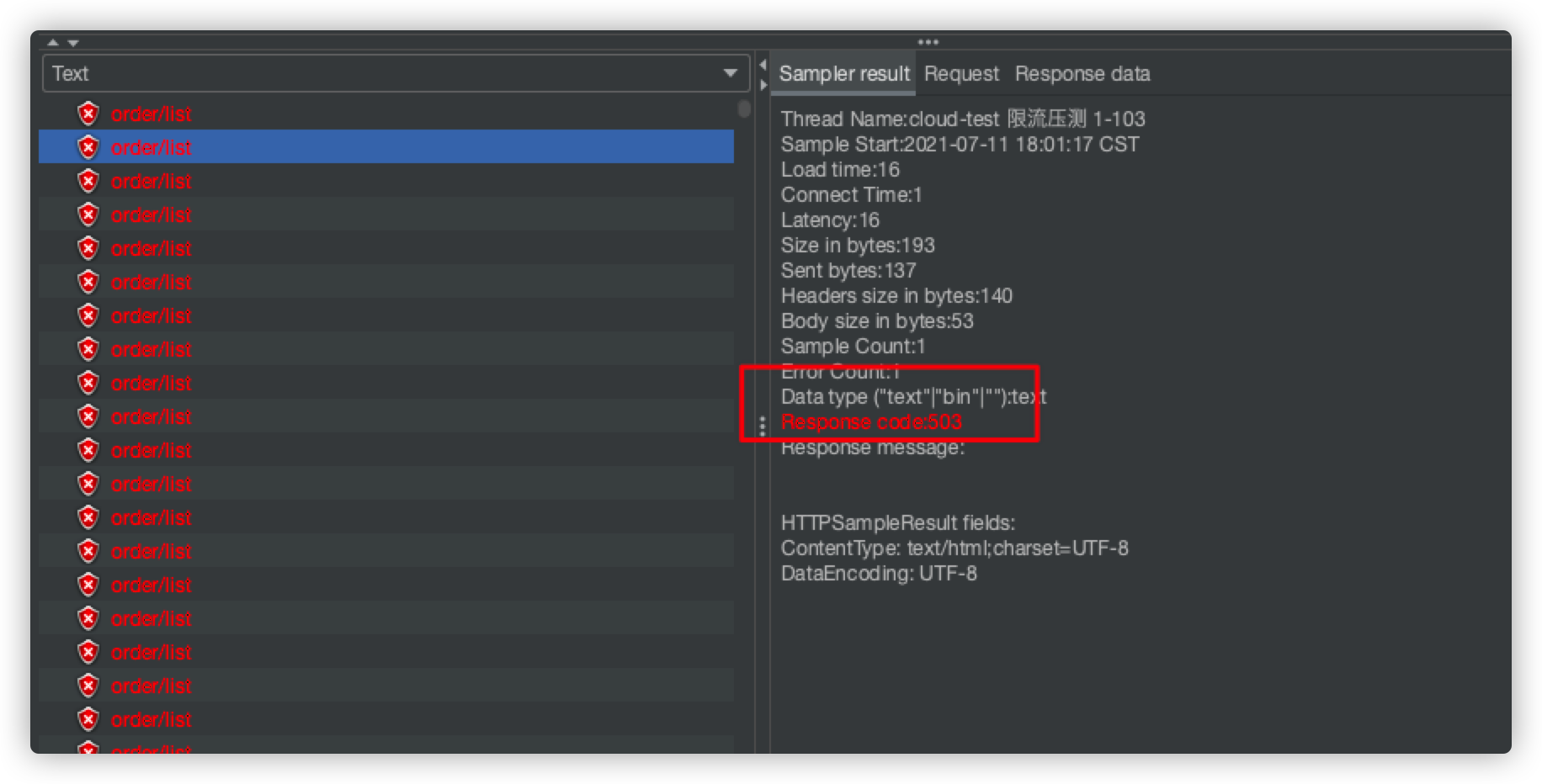
Task: Collapse results pane with left split arrow
Action: tap(763, 66)
